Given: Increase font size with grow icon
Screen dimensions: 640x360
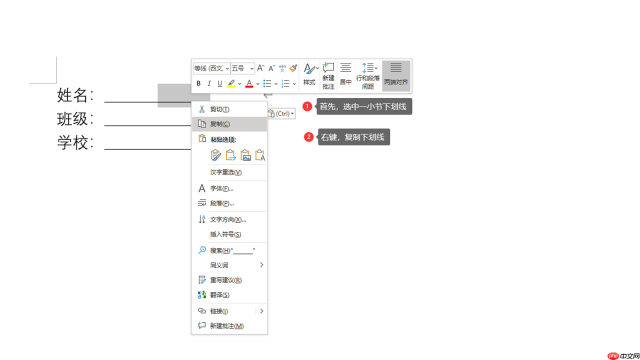Looking at the screenshot, I should [x=260, y=68].
